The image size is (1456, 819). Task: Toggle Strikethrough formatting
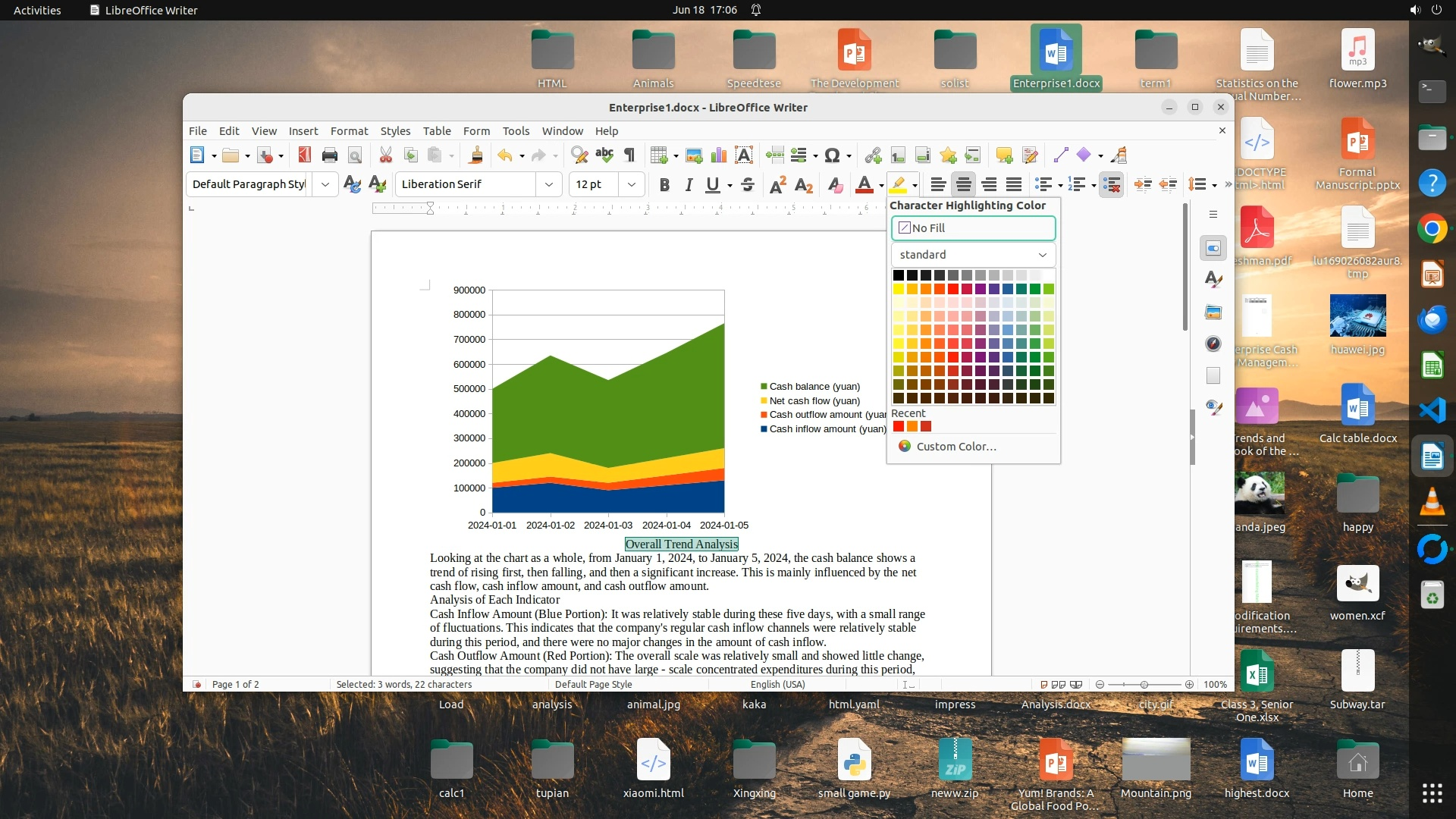pyautogui.click(x=748, y=184)
